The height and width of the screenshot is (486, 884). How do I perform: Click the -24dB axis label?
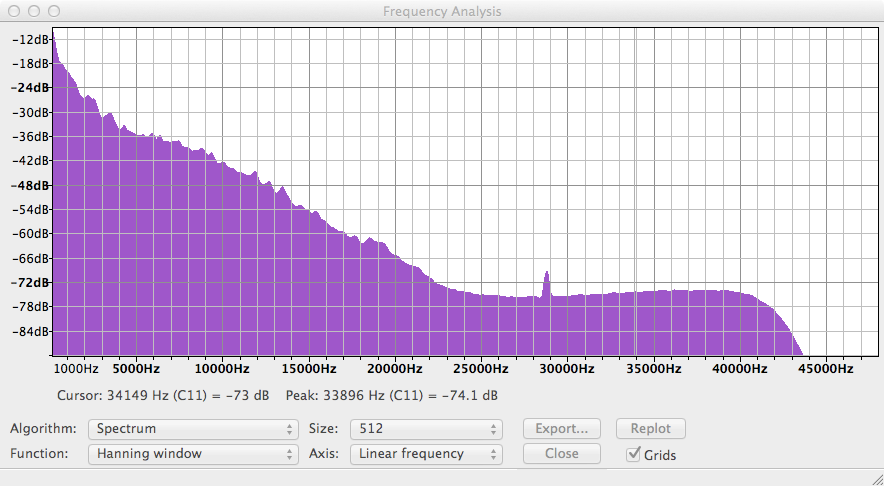pos(30,88)
